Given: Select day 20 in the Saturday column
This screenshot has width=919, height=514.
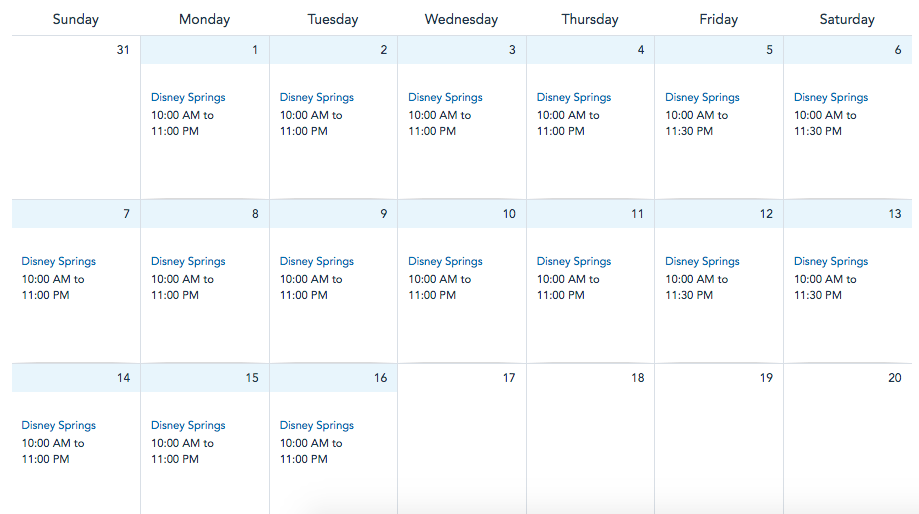Looking at the screenshot, I should (x=894, y=378).
